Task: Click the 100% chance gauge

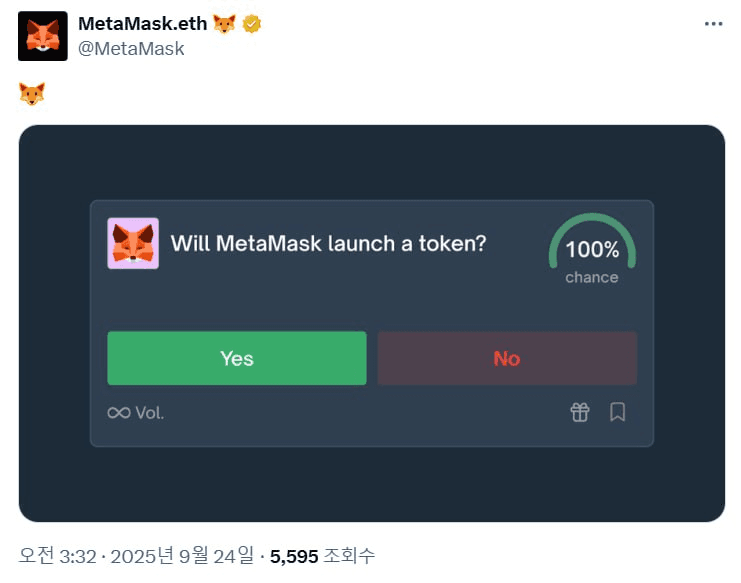Action: pos(592,249)
